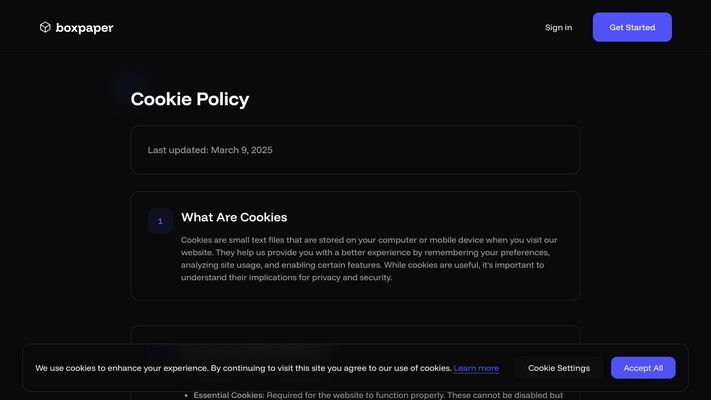711x400 pixels.
Task: Click the second section card's top edge
Action: pos(356,326)
